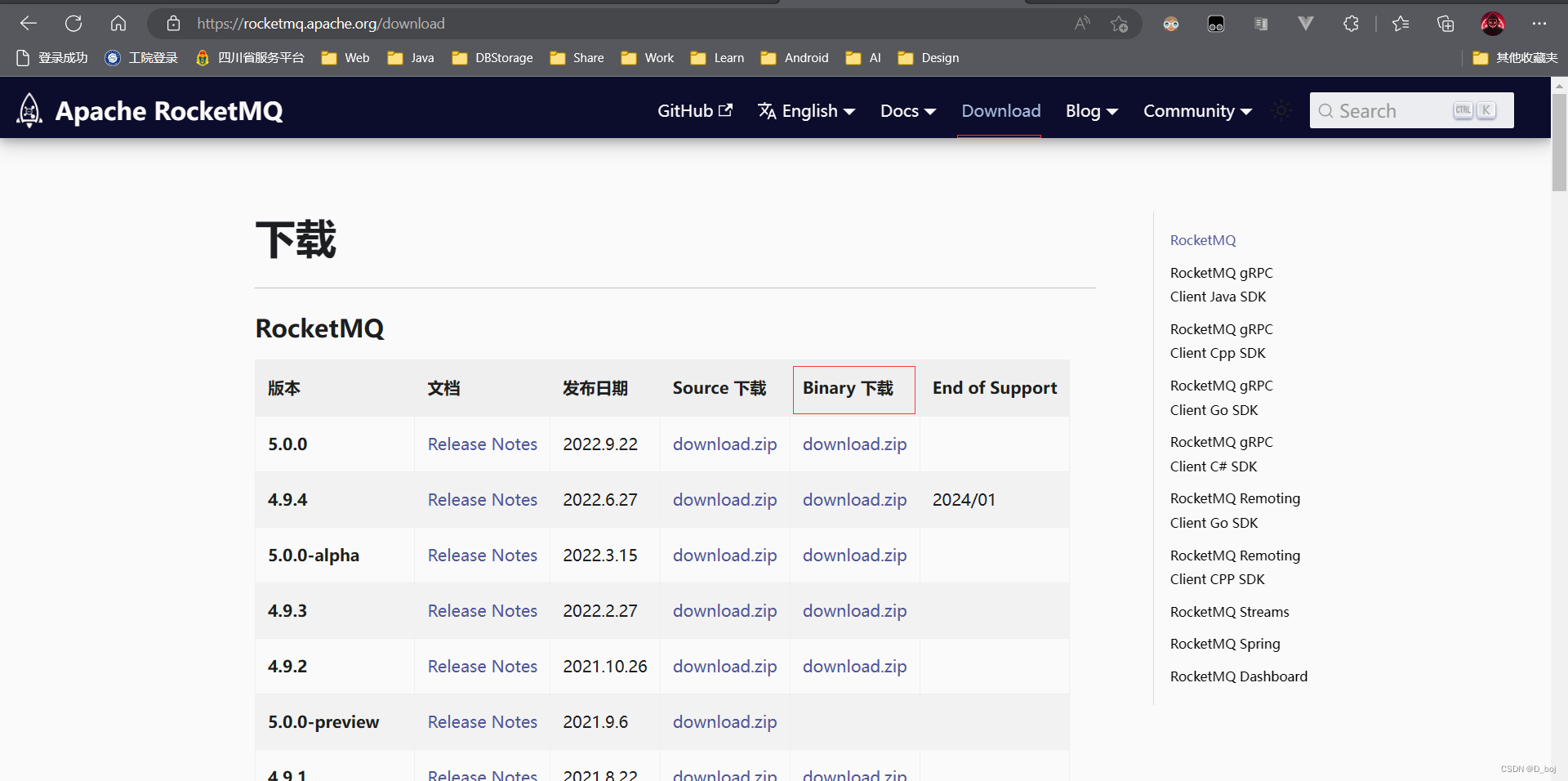Jump to RocketMQ Streams in sidebar
This screenshot has height=781, width=1568.
[x=1229, y=612]
